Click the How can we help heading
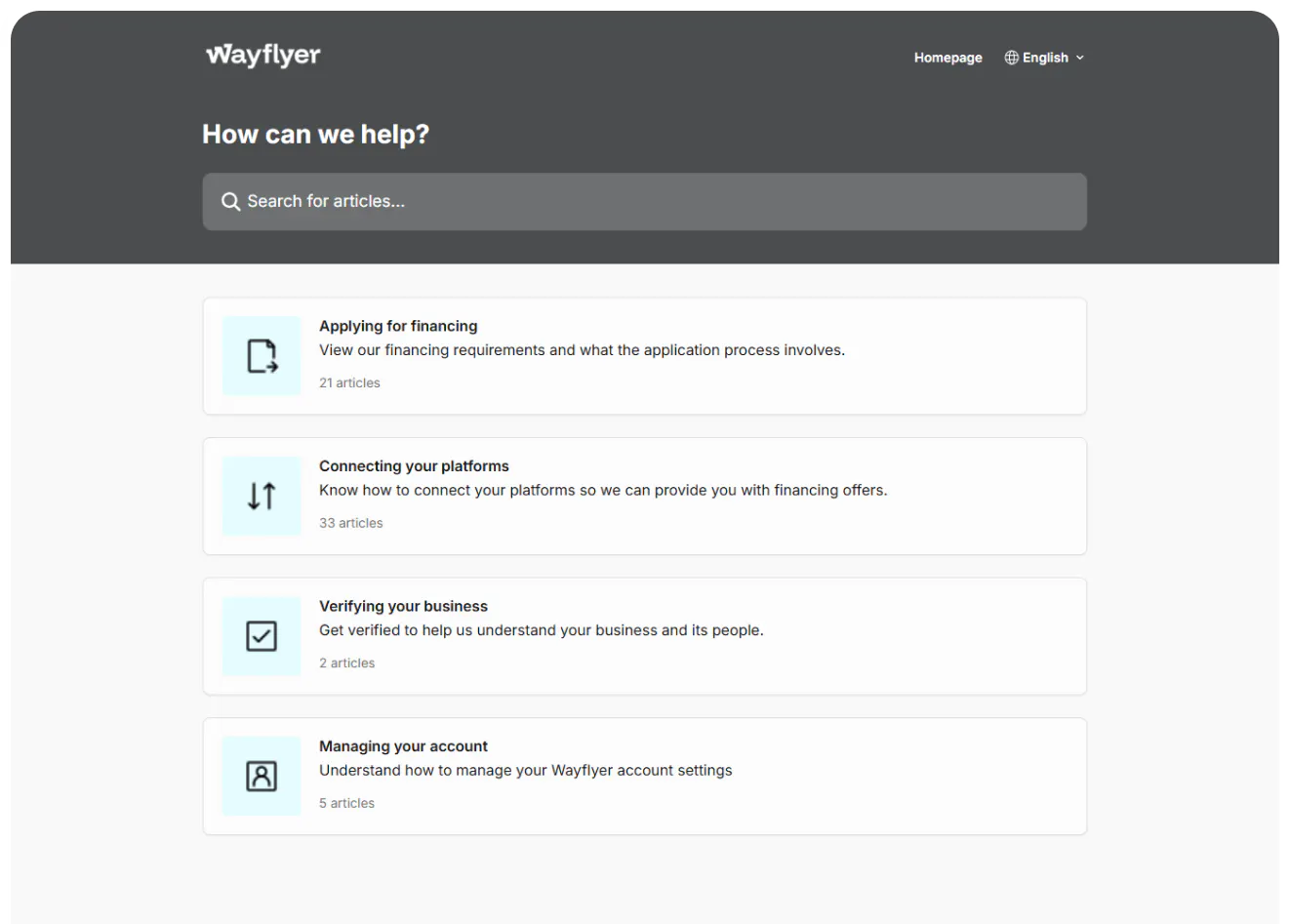 (x=315, y=134)
